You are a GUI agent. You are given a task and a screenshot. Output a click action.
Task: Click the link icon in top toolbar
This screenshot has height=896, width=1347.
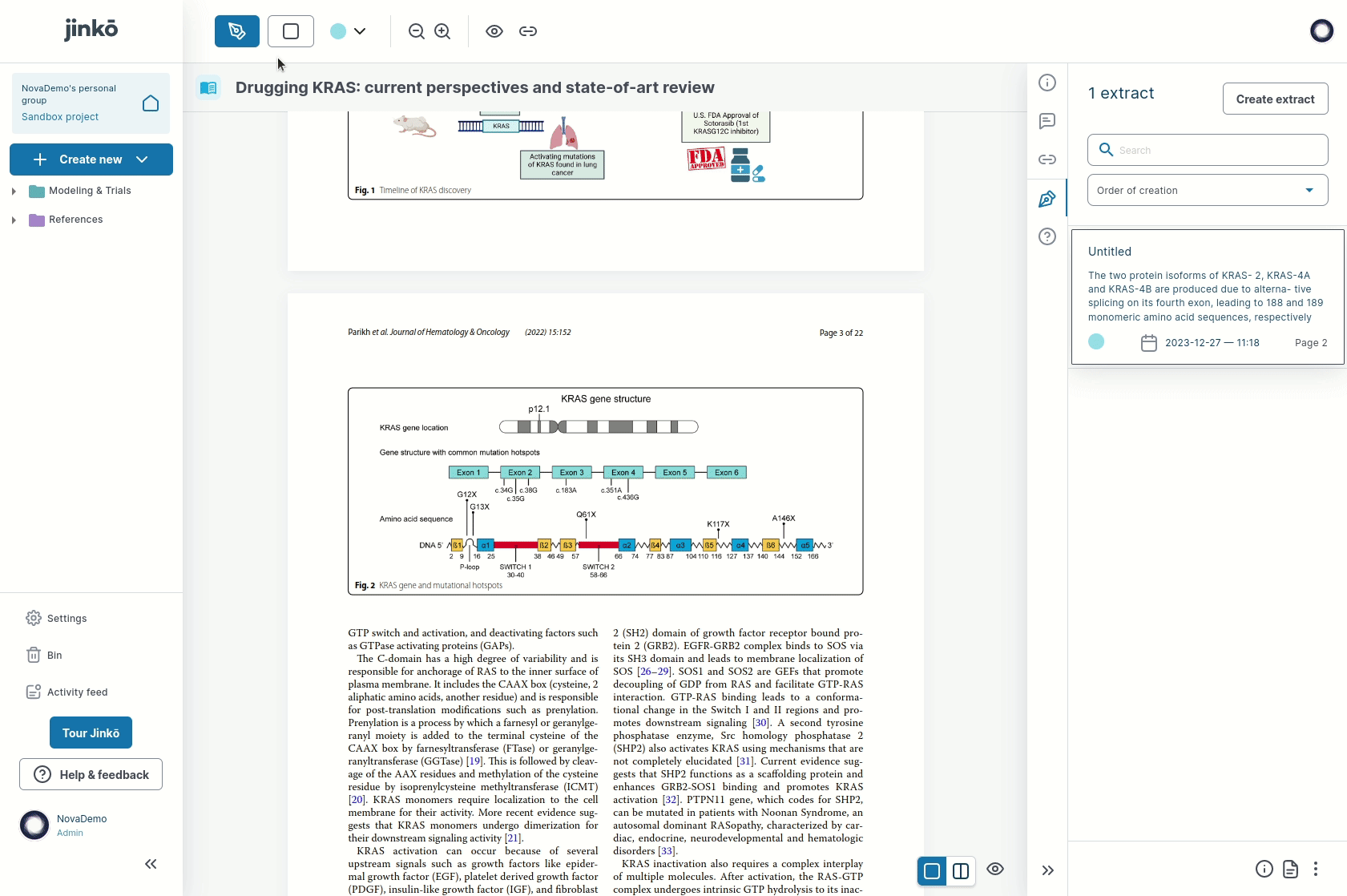527,31
